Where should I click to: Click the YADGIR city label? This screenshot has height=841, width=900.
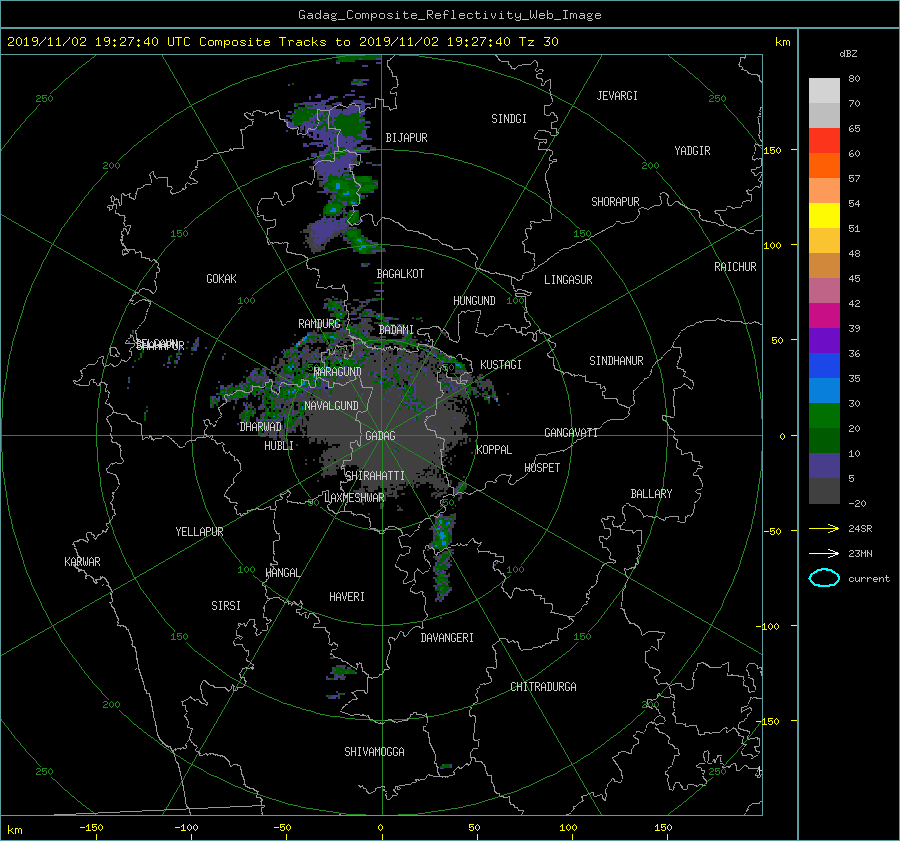(692, 151)
